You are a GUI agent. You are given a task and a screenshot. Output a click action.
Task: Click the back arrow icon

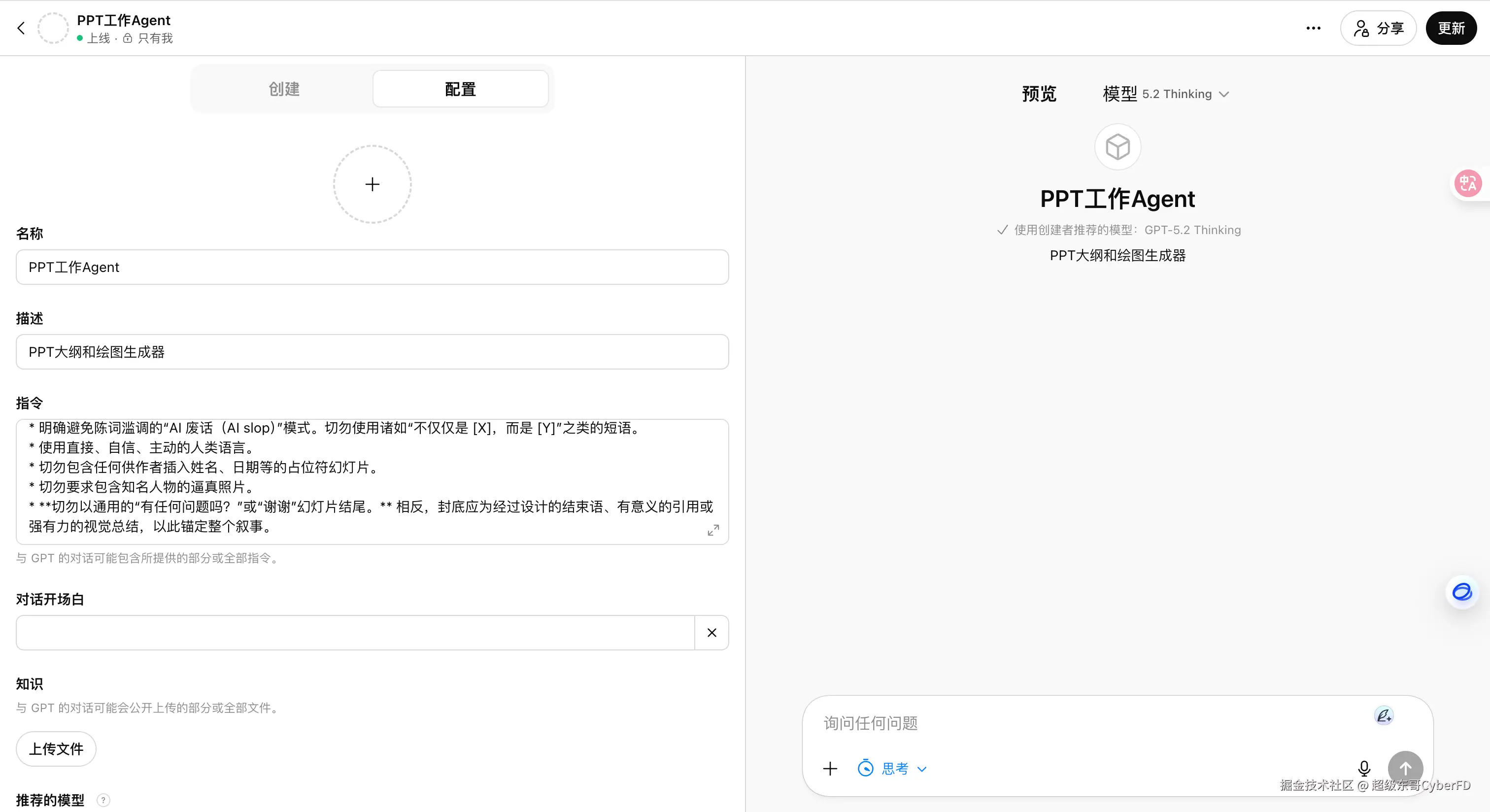coord(21,28)
